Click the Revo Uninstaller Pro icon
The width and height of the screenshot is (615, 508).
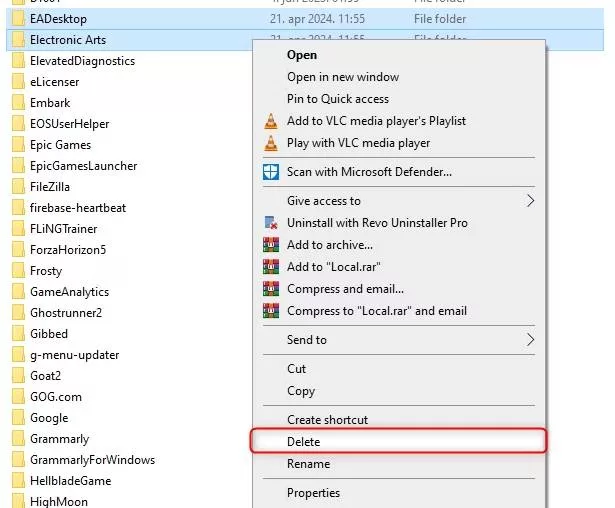pyautogui.click(x=271, y=223)
